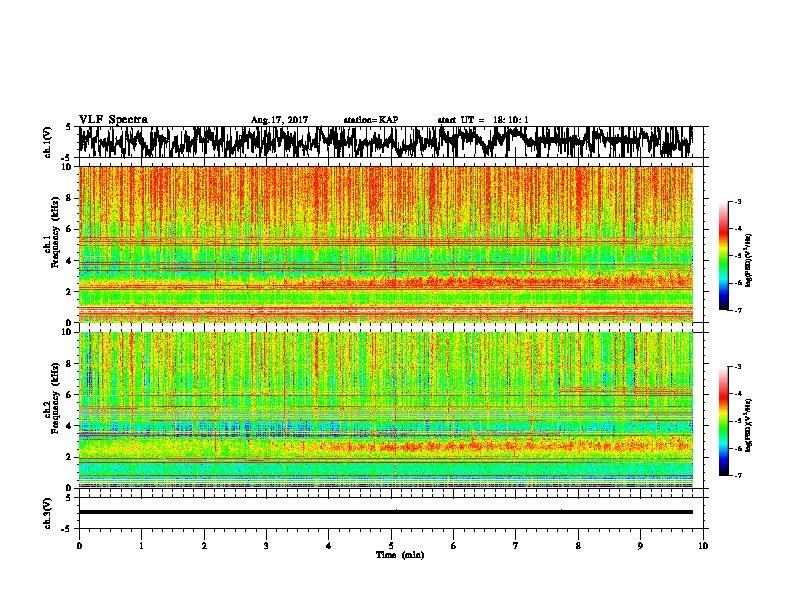Image resolution: width=792 pixels, height=612 pixels.
Task: Click time axis tick label "5"
Action: coord(391,546)
